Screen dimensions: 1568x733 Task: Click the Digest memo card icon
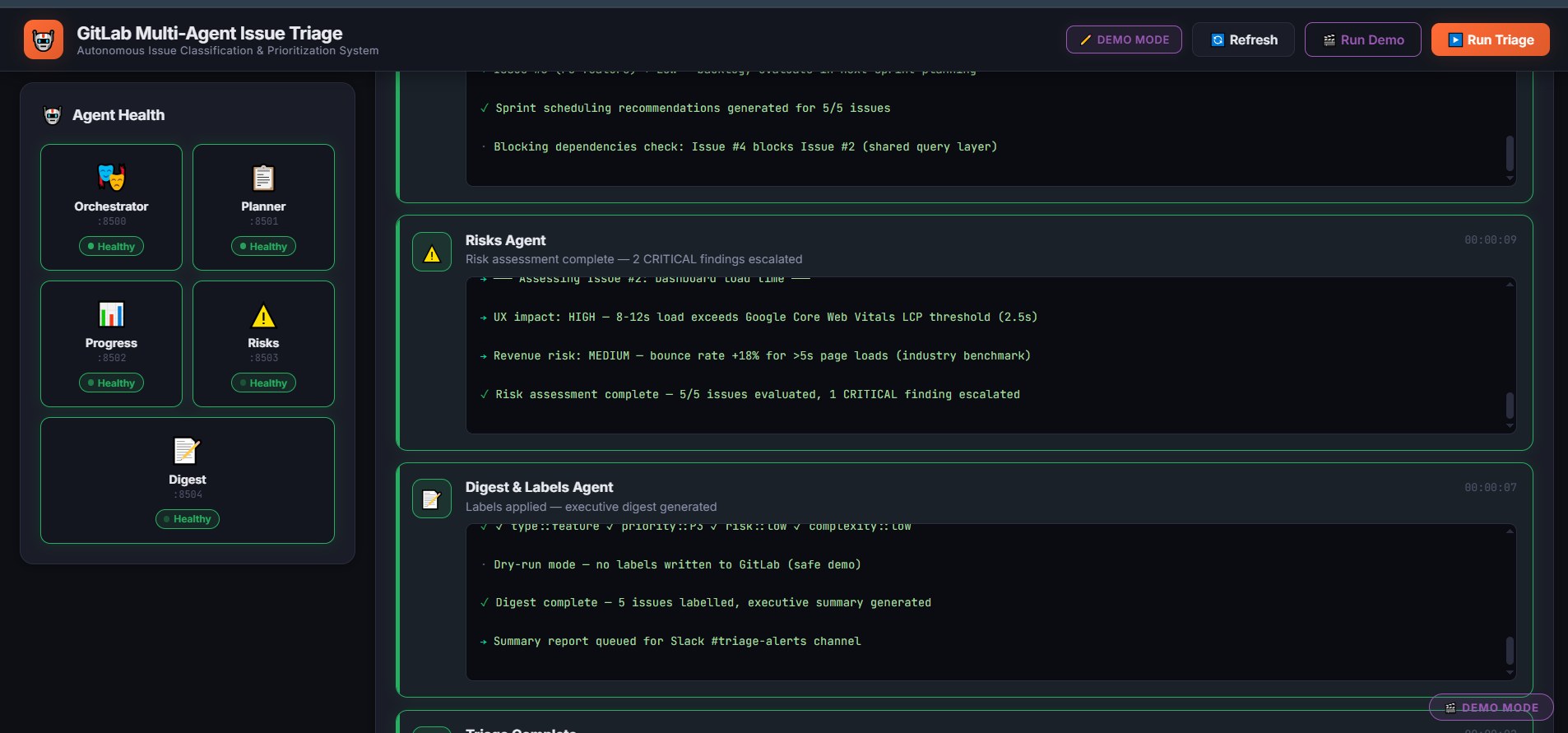click(x=188, y=450)
